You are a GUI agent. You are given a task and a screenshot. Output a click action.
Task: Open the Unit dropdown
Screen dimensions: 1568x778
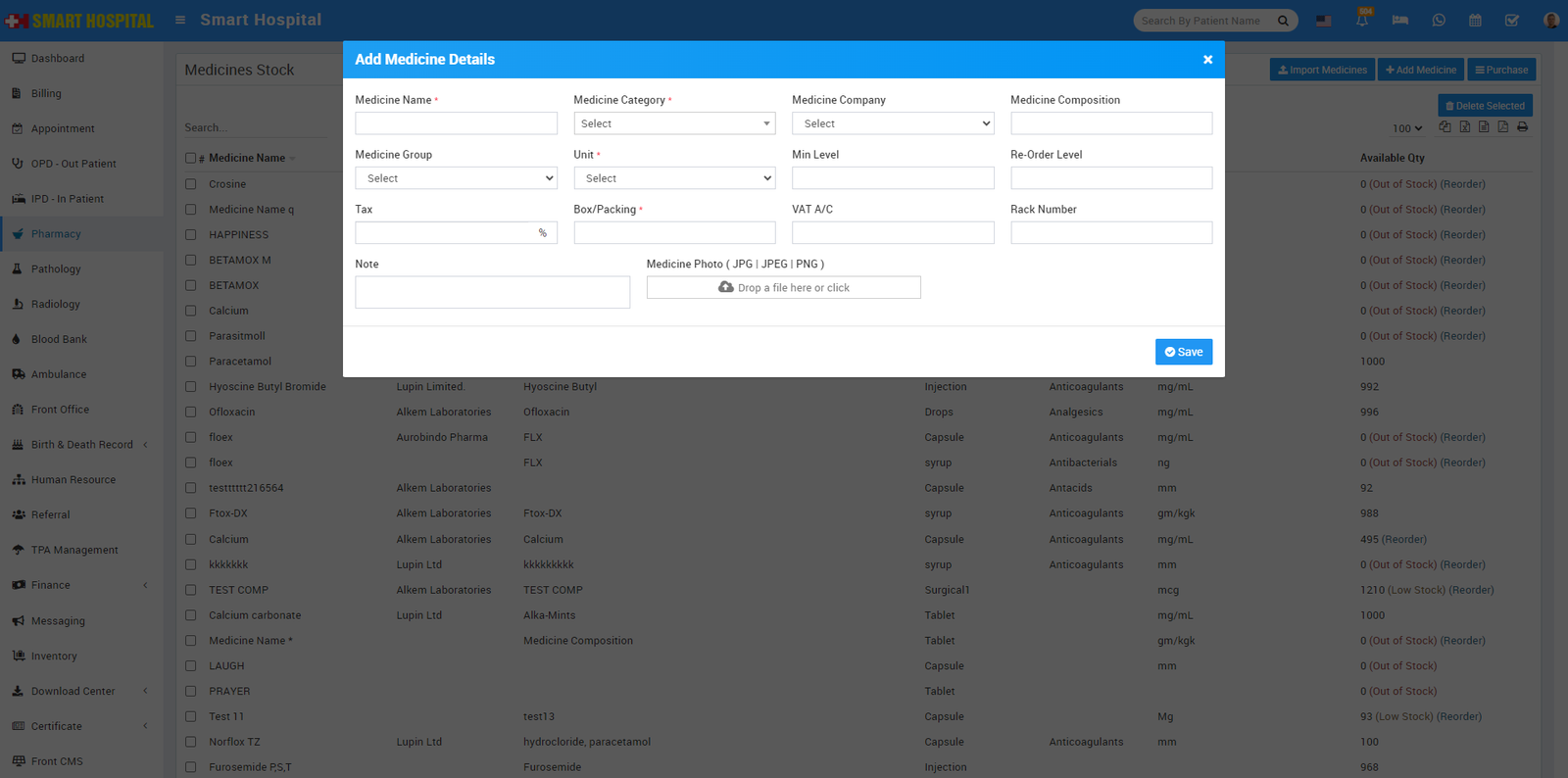[x=674, y=178]
